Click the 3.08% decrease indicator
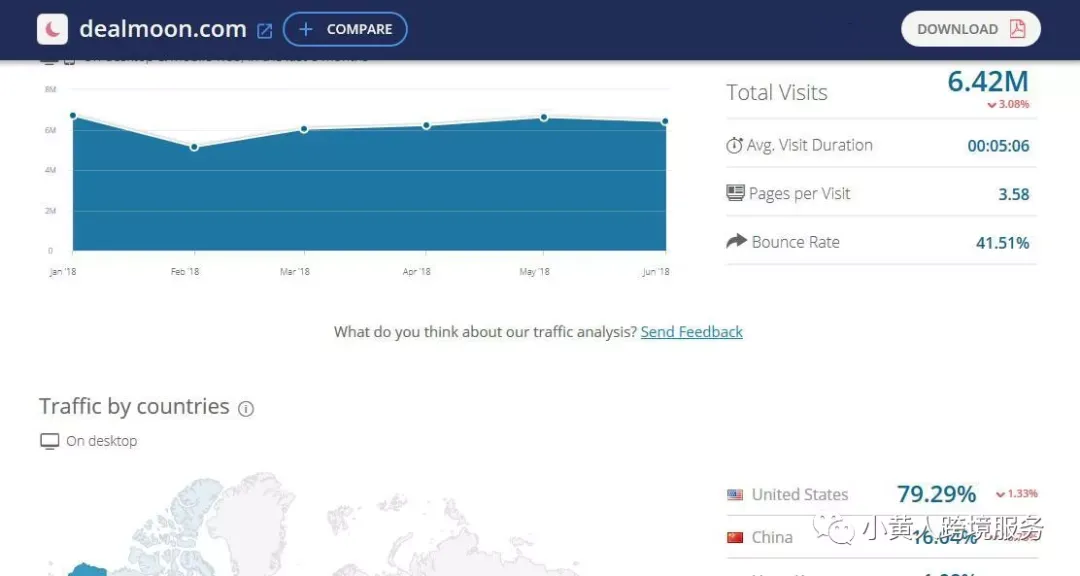 (x=1008, y=104)
